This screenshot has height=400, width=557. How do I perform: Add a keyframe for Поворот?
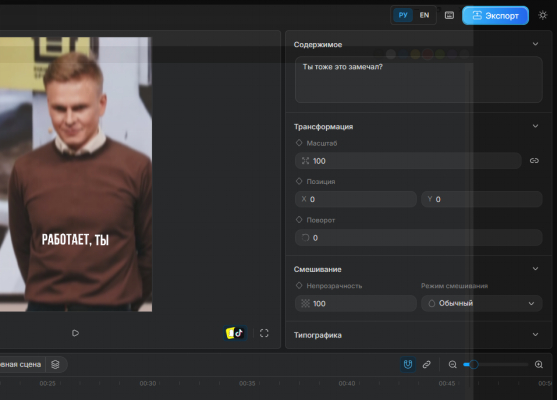tap(299, 220)
